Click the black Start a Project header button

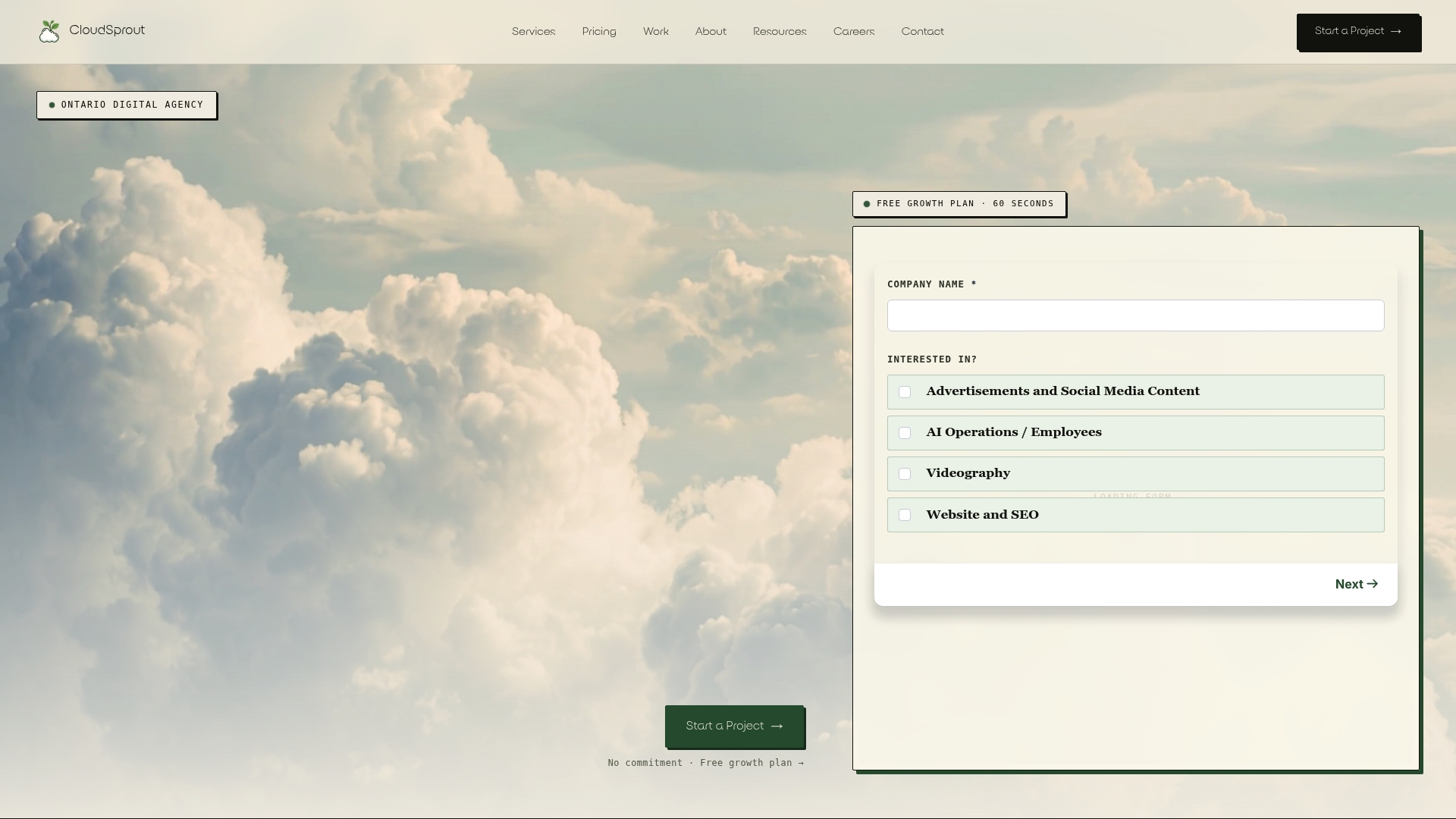1358,32
